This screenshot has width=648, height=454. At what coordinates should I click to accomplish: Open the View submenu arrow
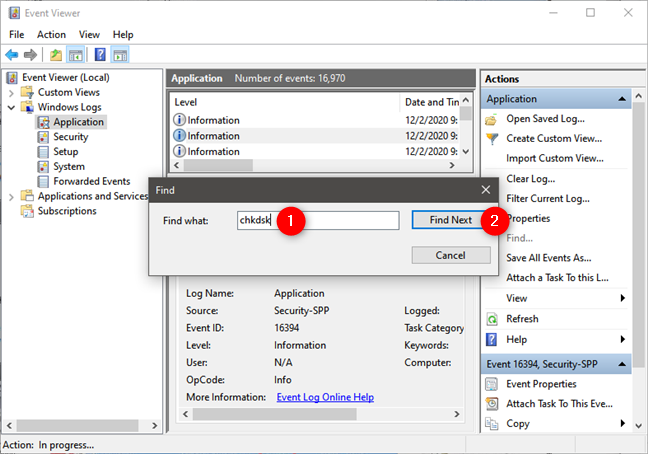623,298
